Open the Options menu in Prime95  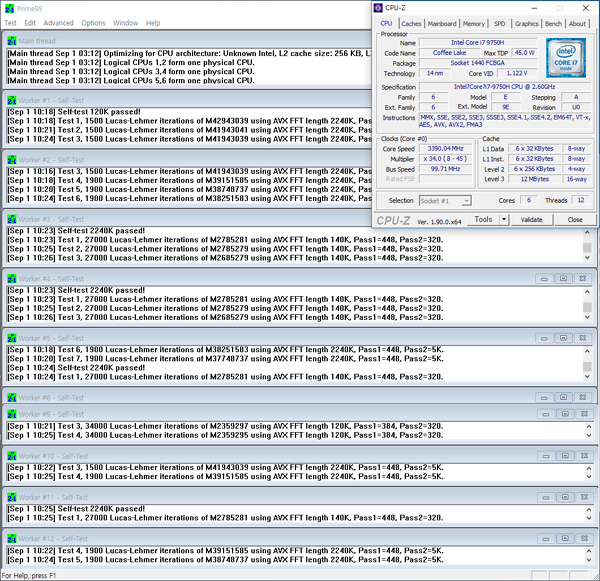coord(93,23)
